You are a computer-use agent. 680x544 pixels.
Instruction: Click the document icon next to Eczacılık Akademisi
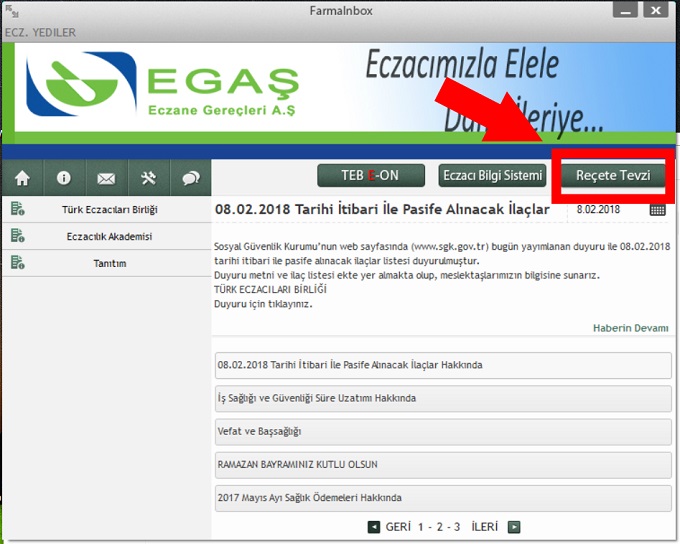point(18,236)
